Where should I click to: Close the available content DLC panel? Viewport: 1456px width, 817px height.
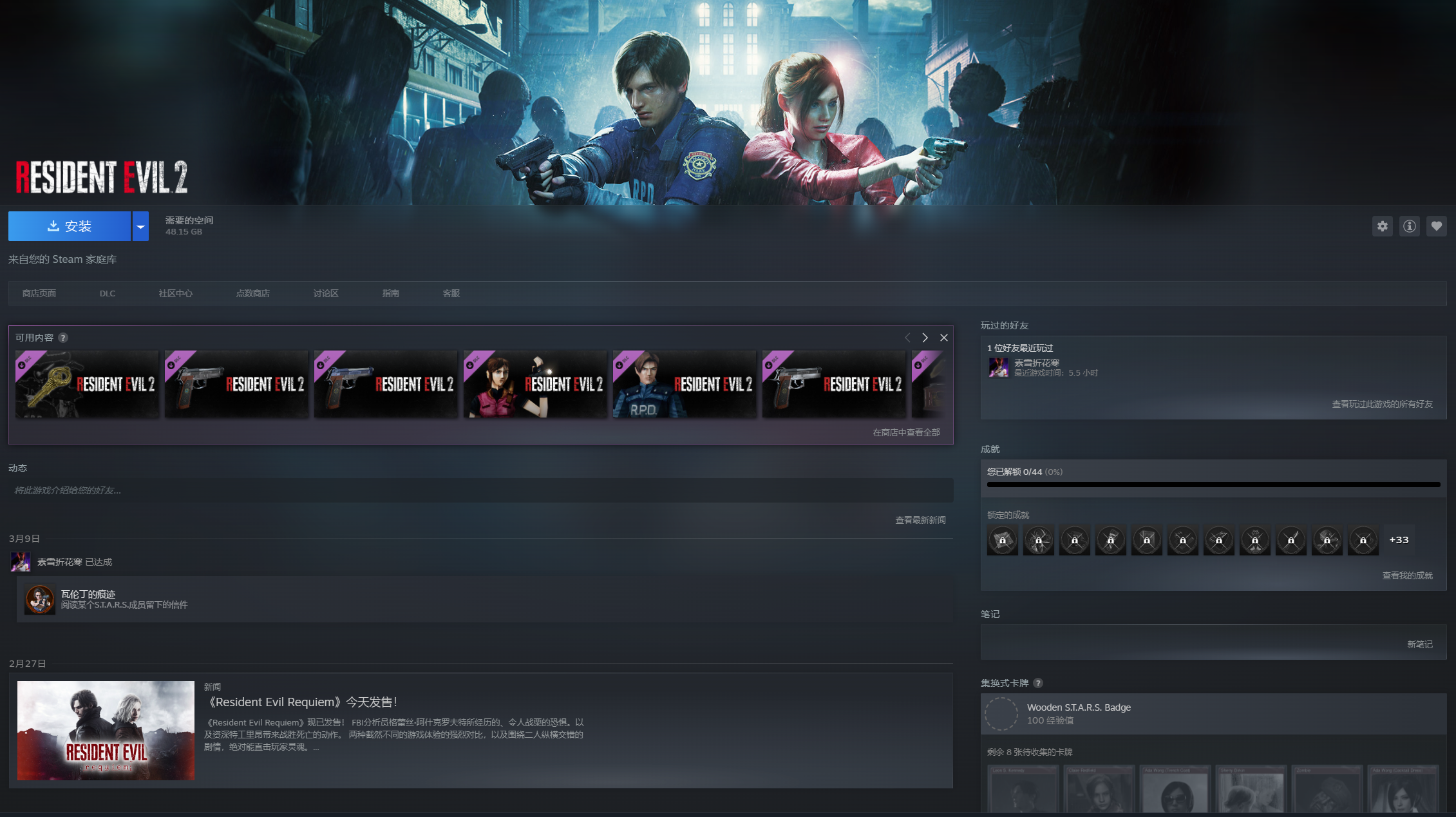coord(943,338)
